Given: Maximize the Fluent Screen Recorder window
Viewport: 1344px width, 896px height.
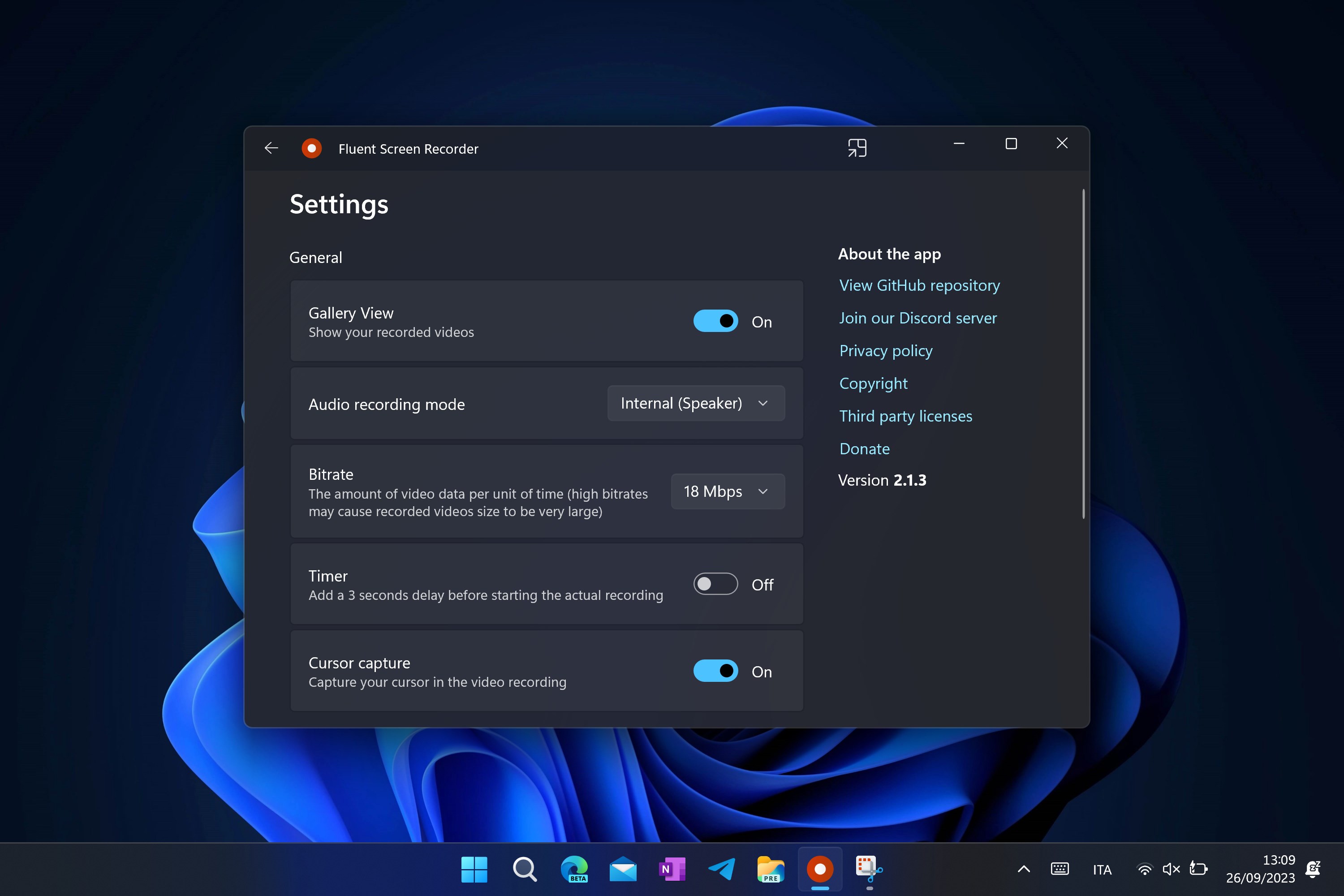Looking at the screenshot, I should (1011, 143).
